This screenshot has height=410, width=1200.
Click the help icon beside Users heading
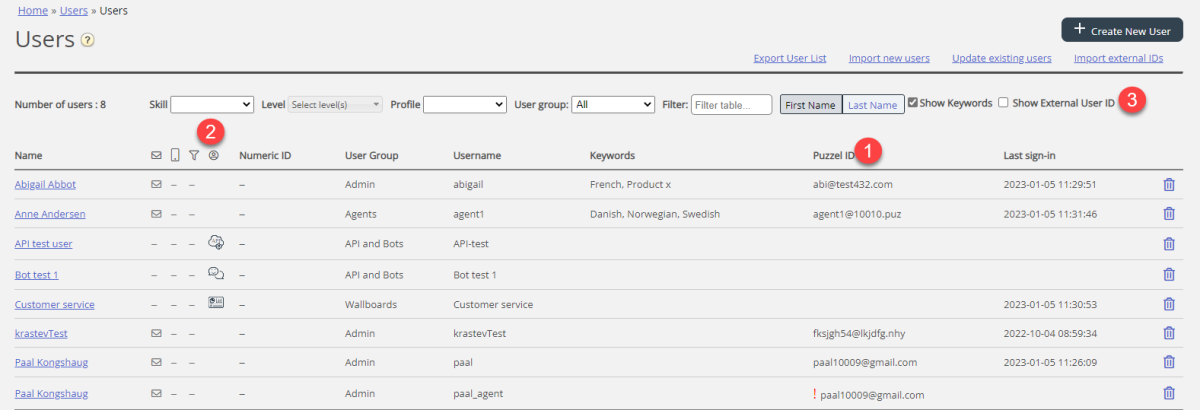click(x=88, y=41)
